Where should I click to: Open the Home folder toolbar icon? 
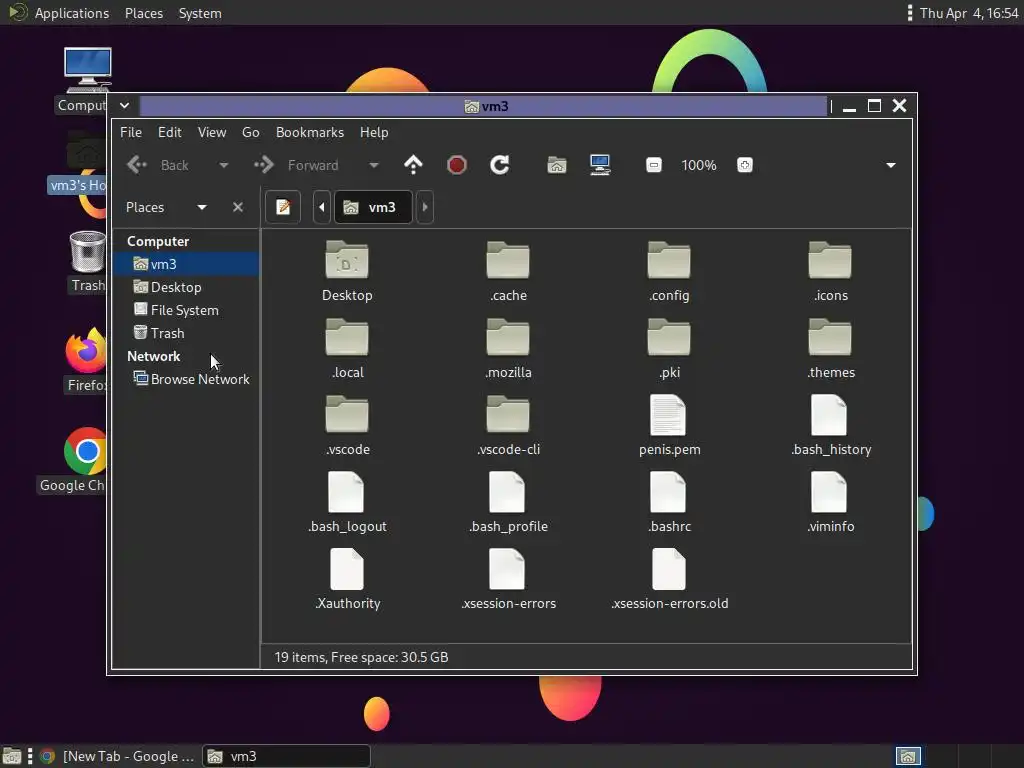556,165
